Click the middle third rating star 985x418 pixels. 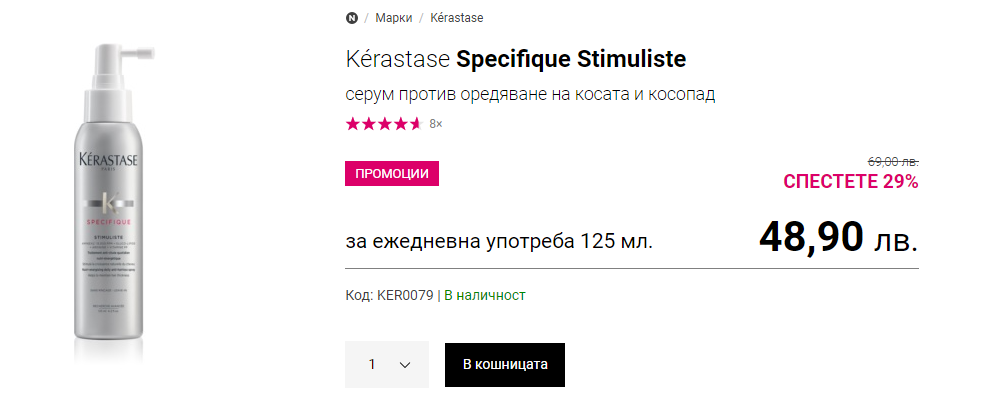384,124
